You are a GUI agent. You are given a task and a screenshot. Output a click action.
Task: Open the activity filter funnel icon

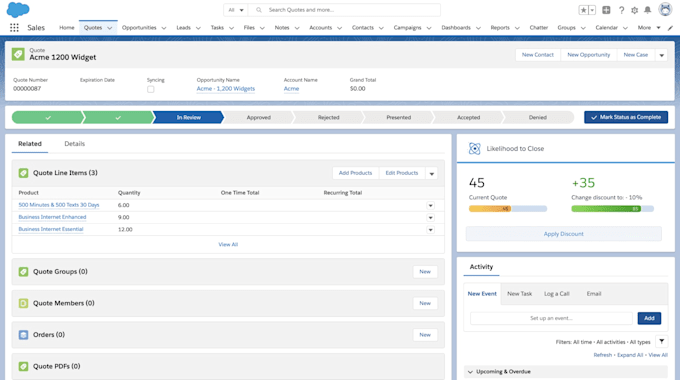[x=662, y=341]
